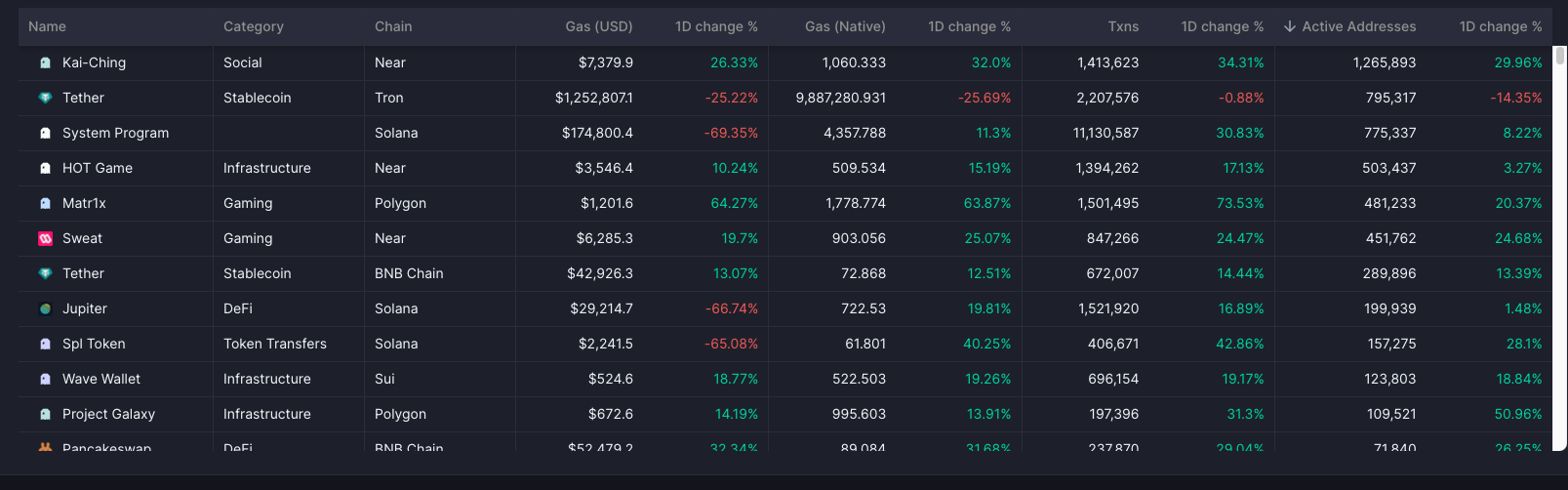Select the 73.53% change value
The width and height of the screenshot is (1568, 490).
tap(1240, 203)
